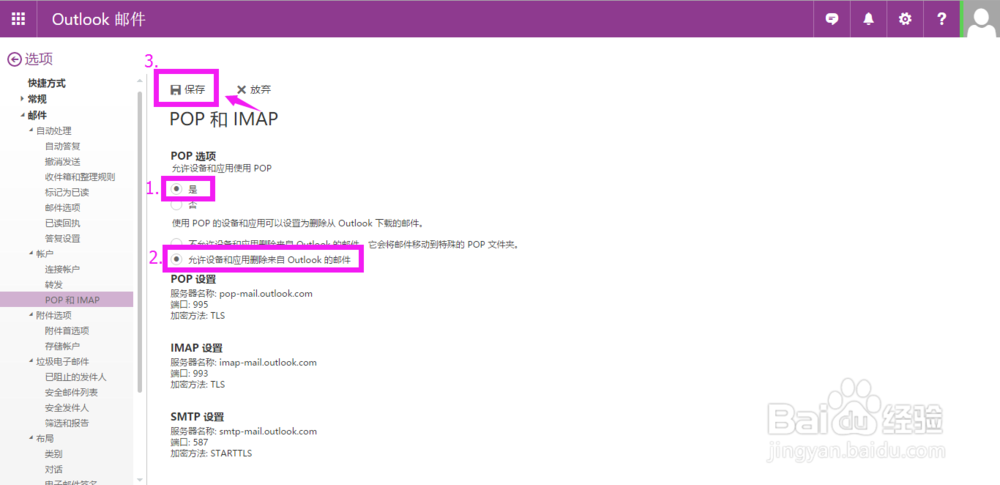This screenshot has height=485, width=1000.
Task: Open the Skype chat icon in header
Action: coord(832,19)
